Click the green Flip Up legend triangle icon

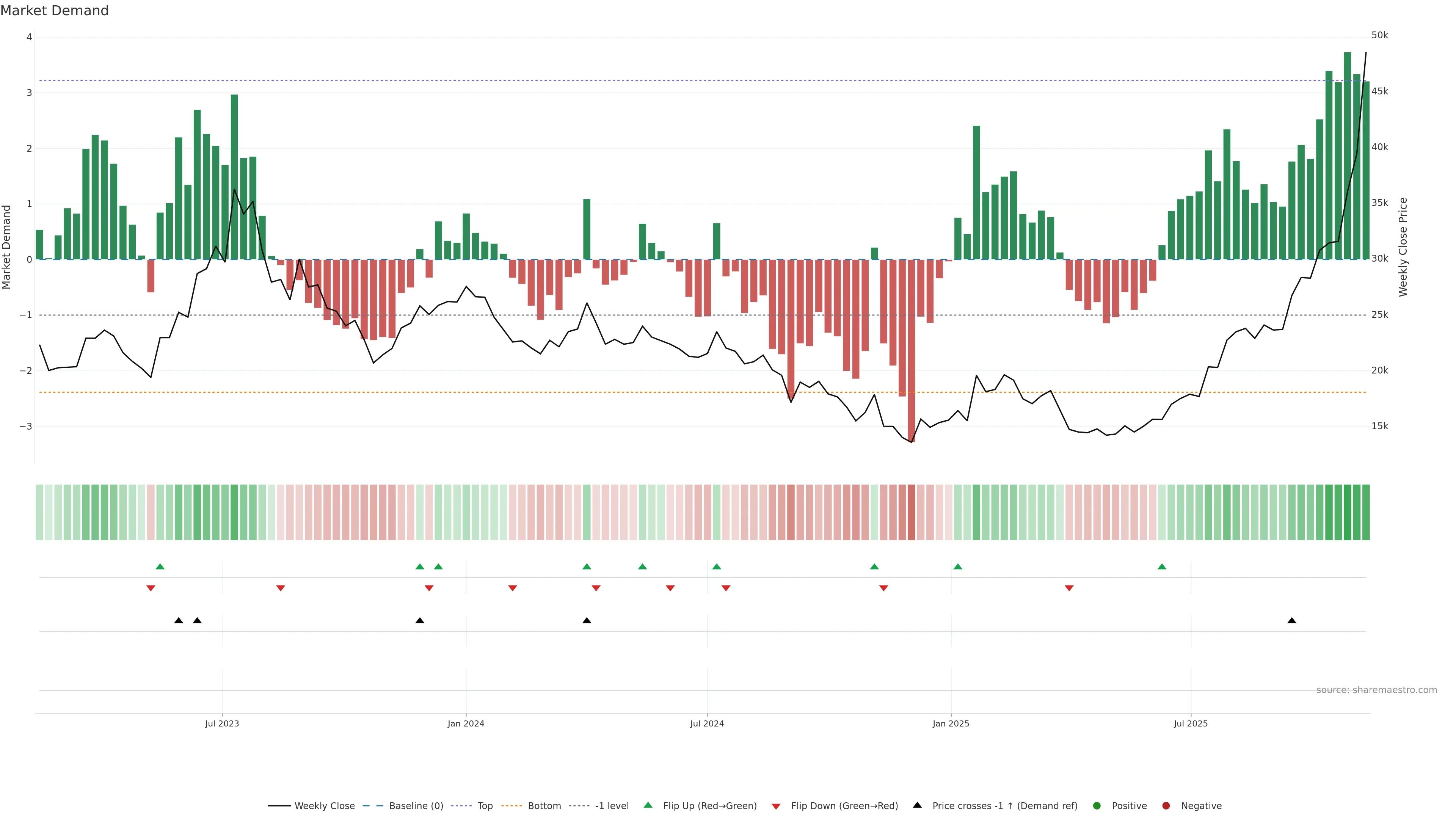click(648, 805)
